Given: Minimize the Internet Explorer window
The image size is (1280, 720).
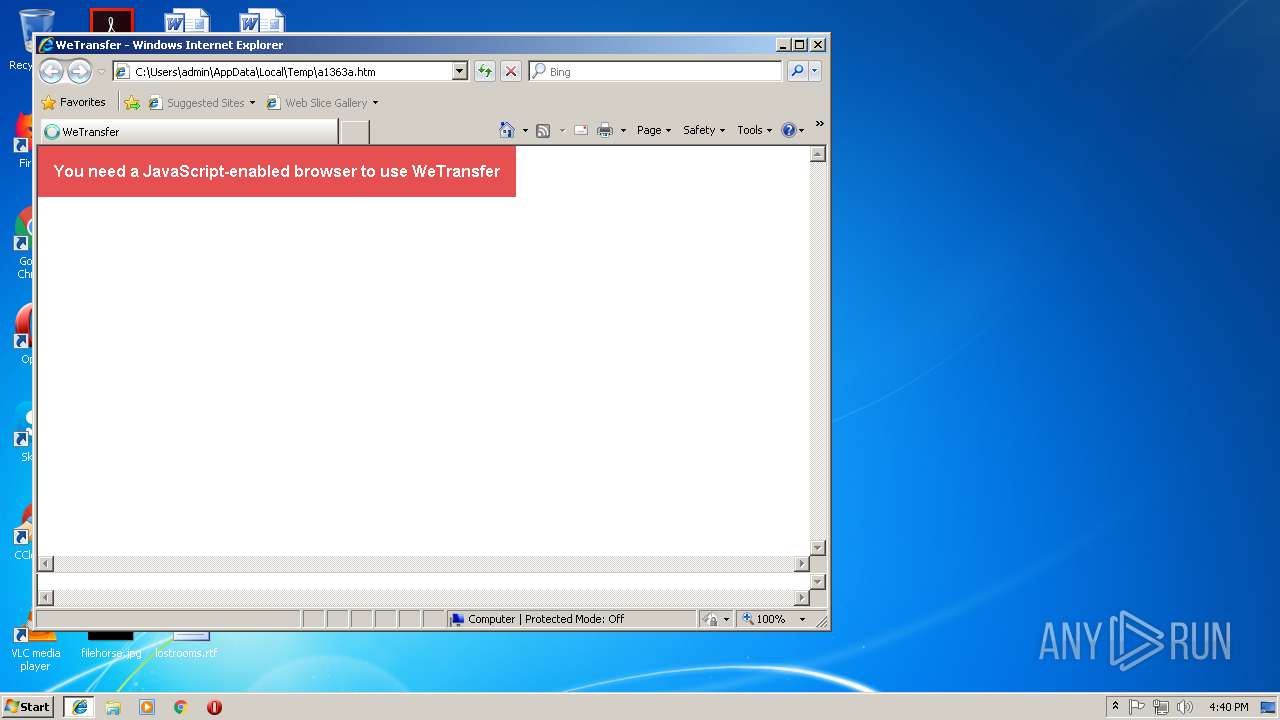Looking at the screenshot, I should pyautogui.click(x=783, y=44).
